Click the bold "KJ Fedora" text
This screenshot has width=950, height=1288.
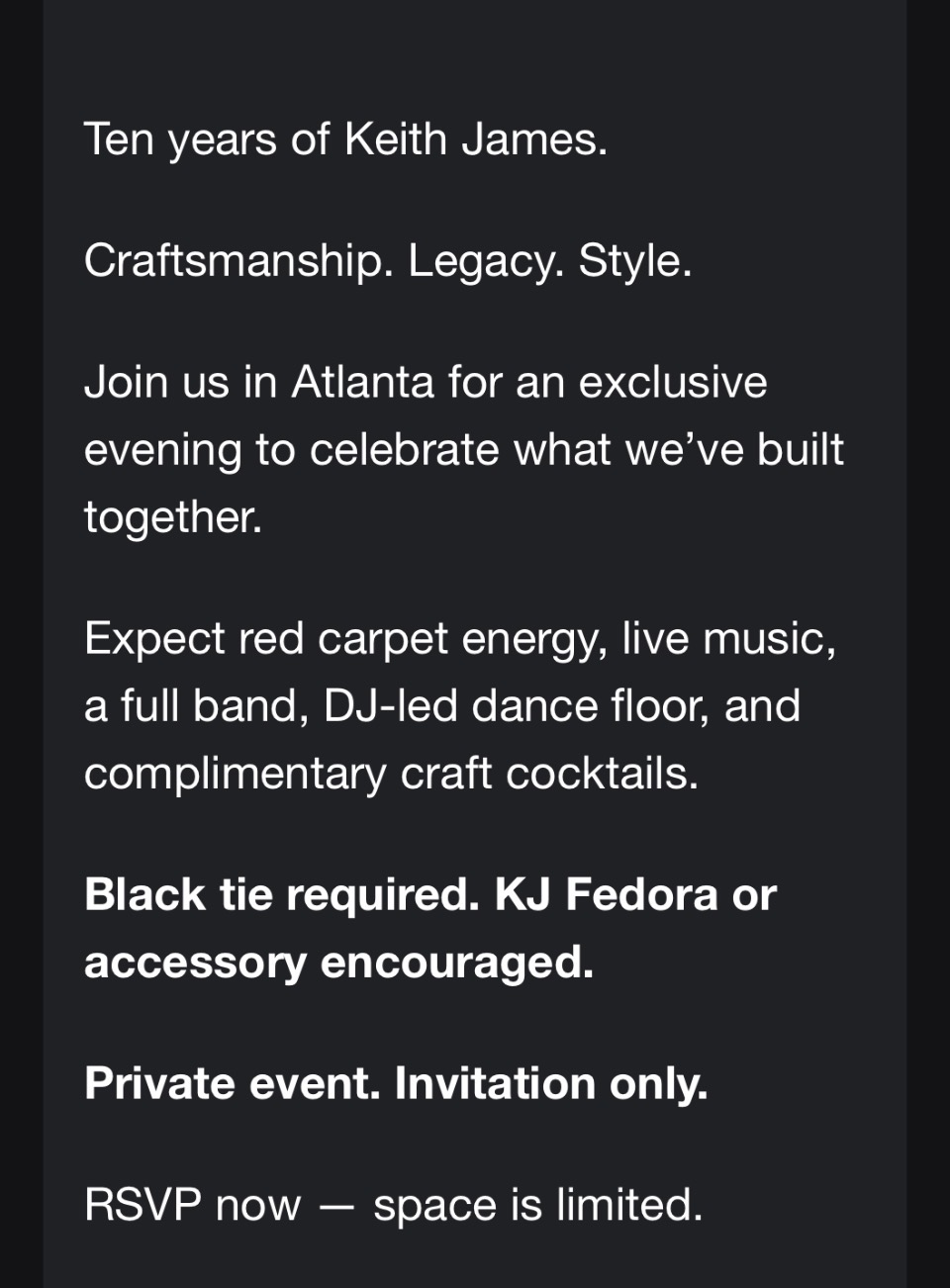606,895
